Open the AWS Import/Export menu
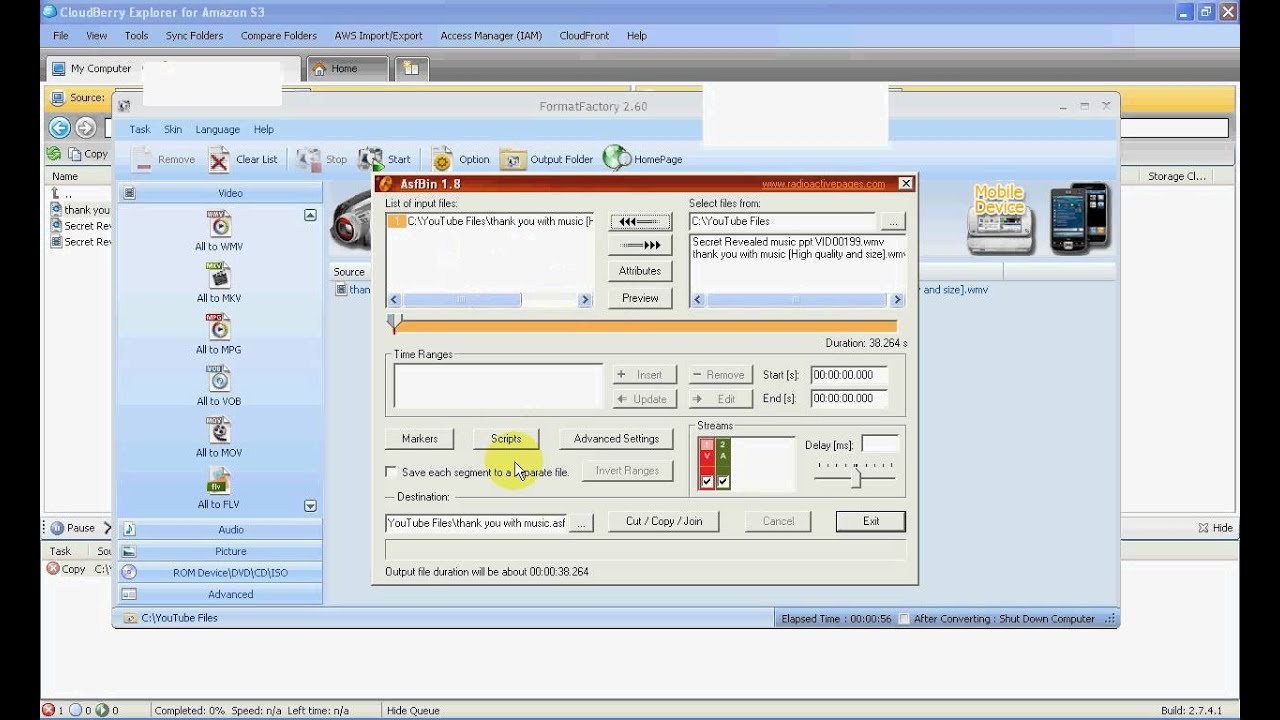The image size is (1280, 720). [378, 35]
